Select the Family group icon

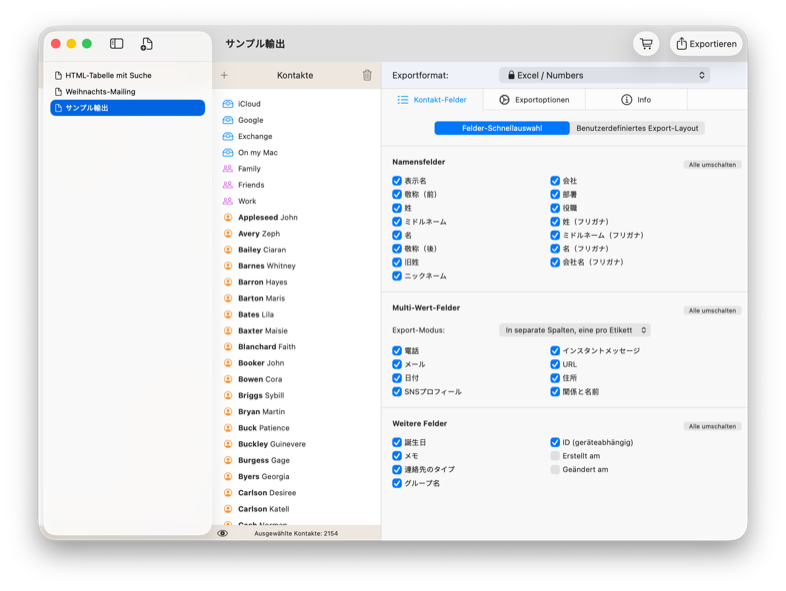coord(228,169)
